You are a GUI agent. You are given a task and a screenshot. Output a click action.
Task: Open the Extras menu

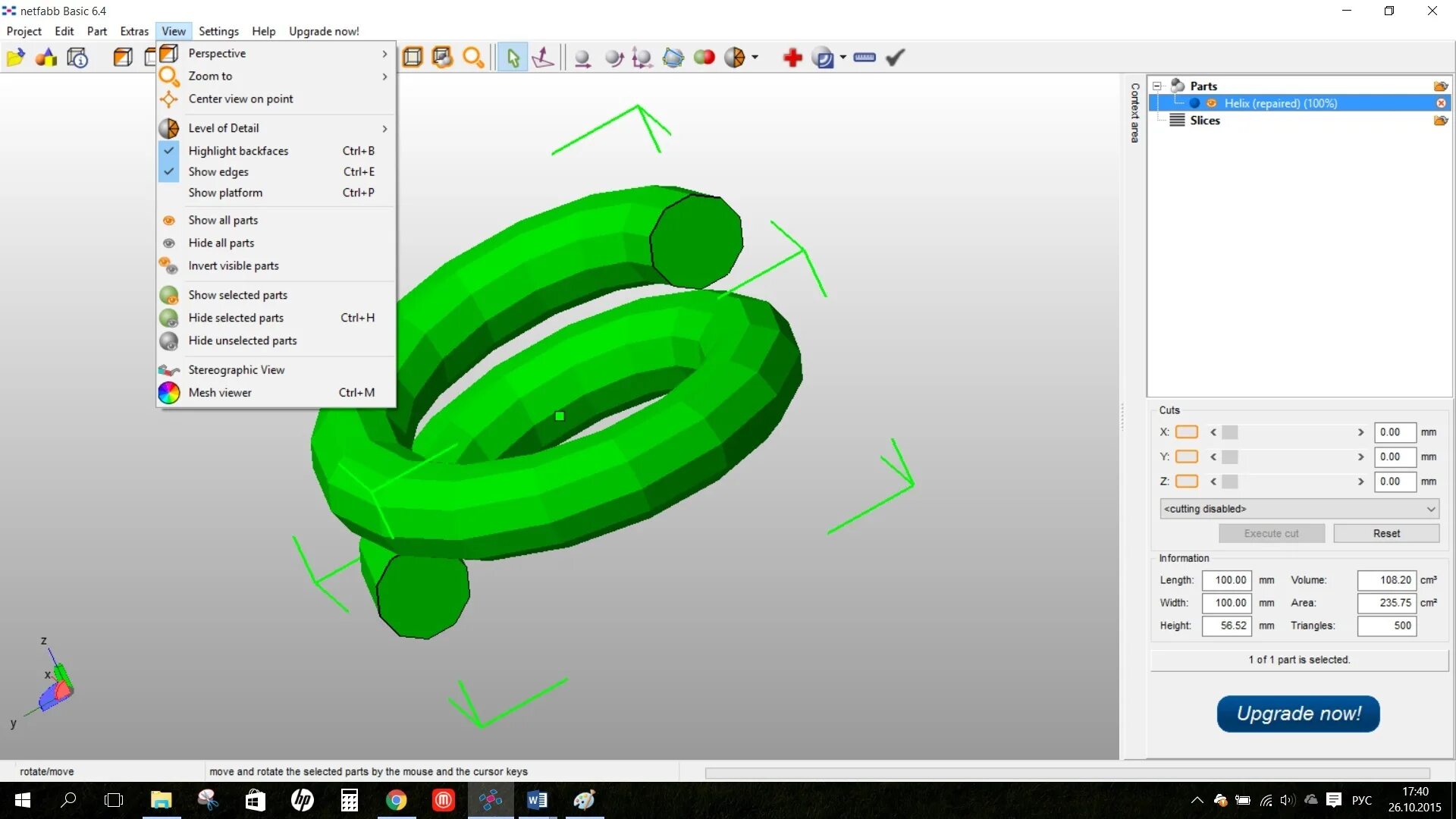point(134,31)
